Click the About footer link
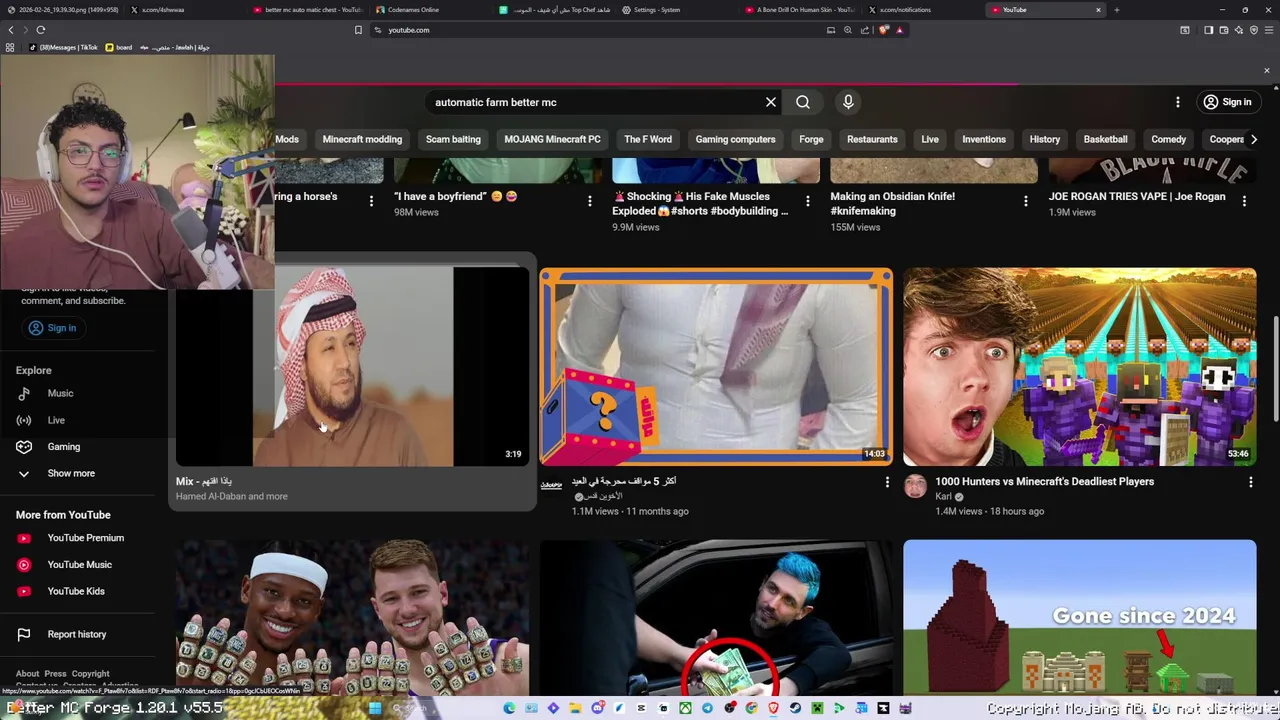 point(27,674)
